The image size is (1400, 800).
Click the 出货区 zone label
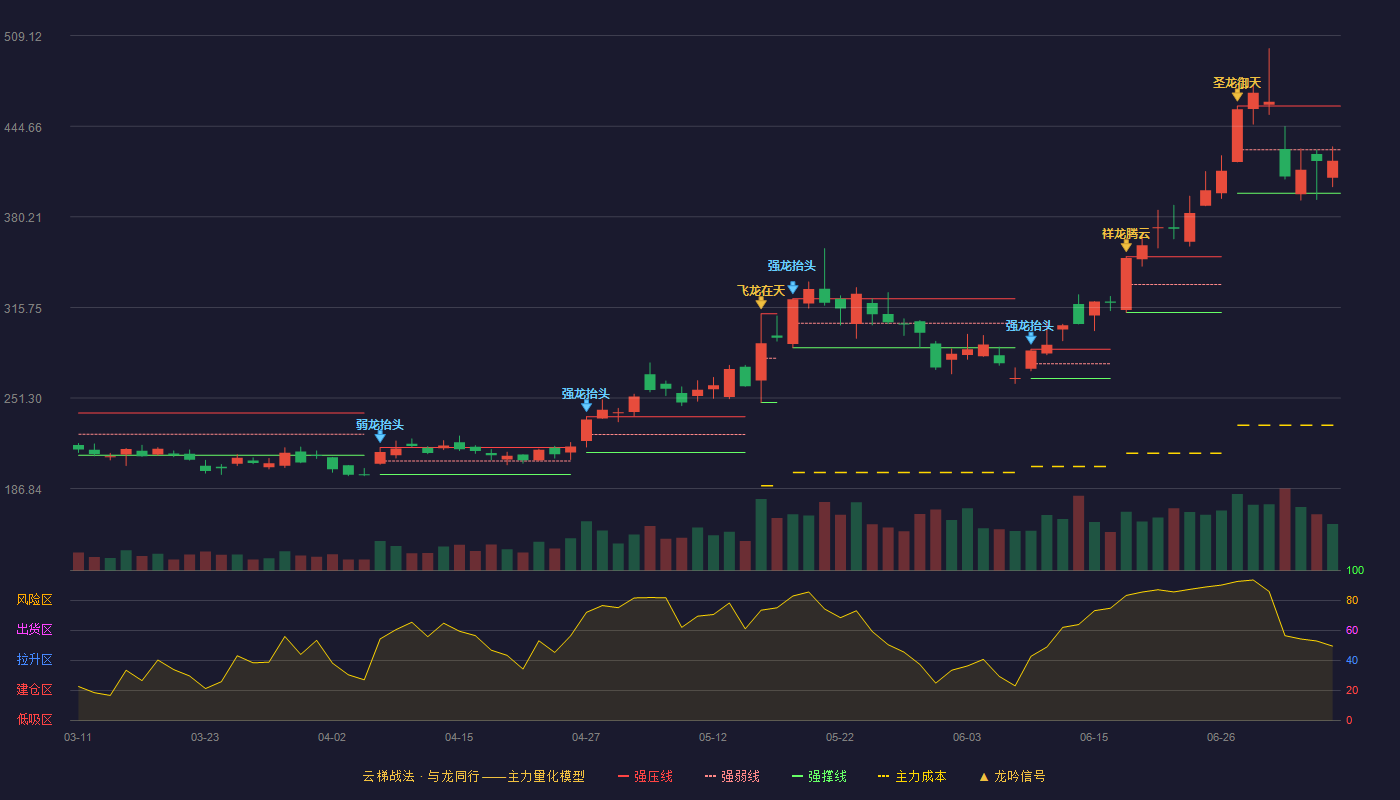[x=34, y=630]
